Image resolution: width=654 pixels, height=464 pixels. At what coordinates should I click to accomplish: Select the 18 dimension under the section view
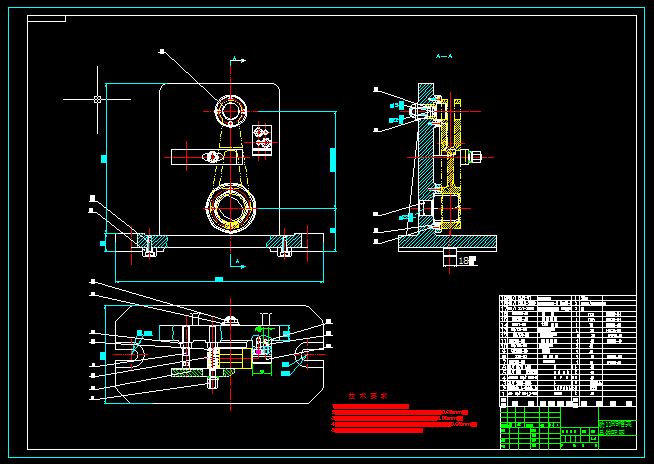click(x=463, y=261)
